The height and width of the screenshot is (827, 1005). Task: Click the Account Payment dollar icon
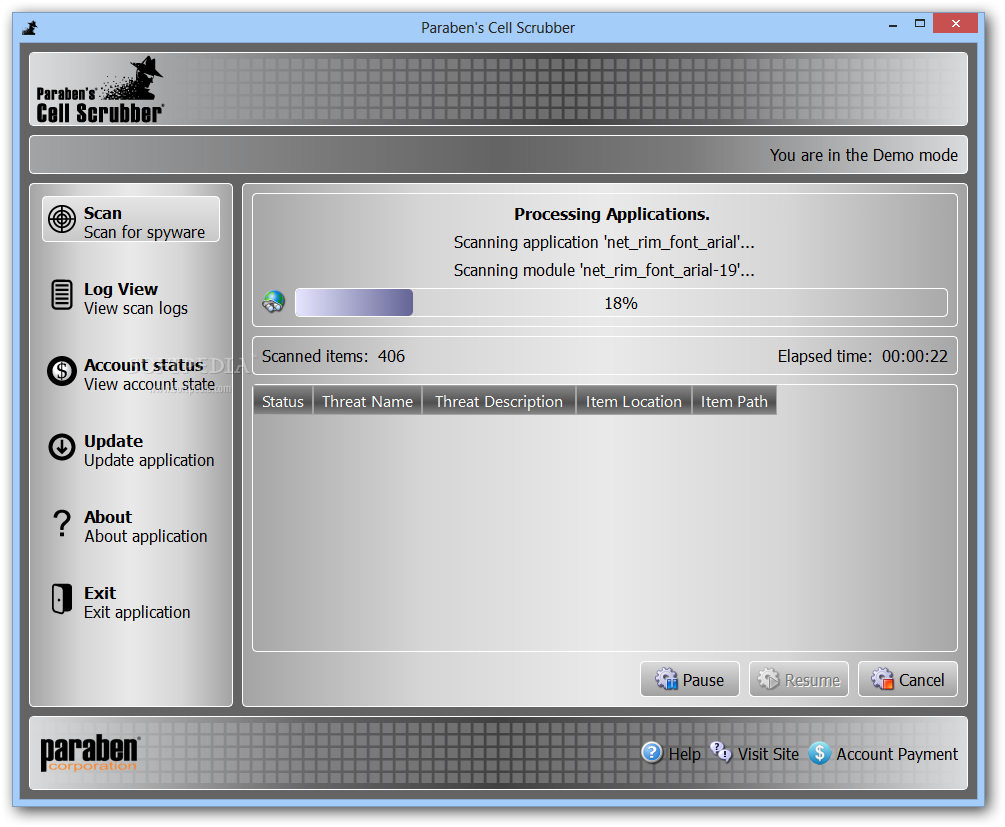[819, 753]
